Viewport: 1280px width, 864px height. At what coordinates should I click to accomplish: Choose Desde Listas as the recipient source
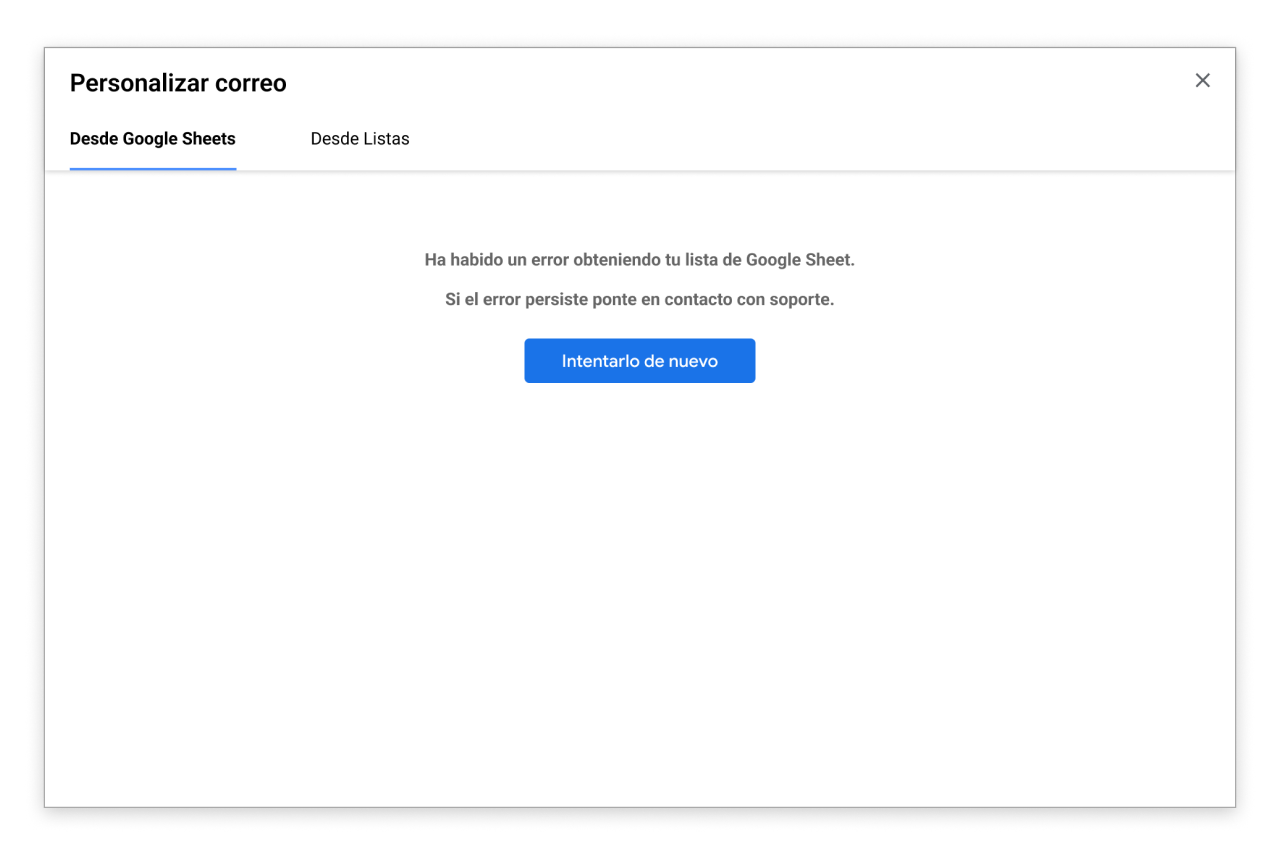click(359, 139)
